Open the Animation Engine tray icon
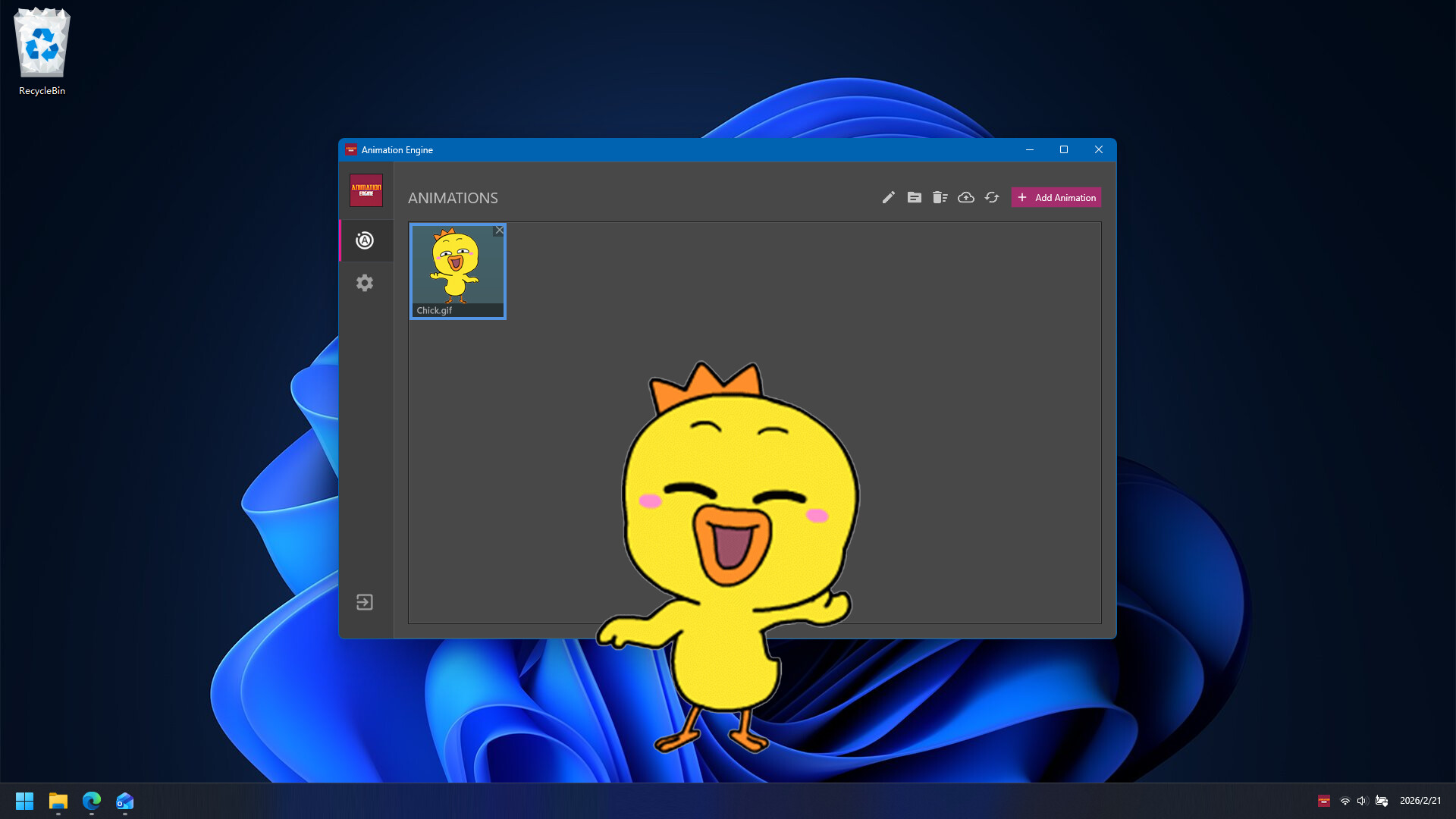Image resolution: width=1456 pixels, height=819 pixels. (x=1323, y=801)
